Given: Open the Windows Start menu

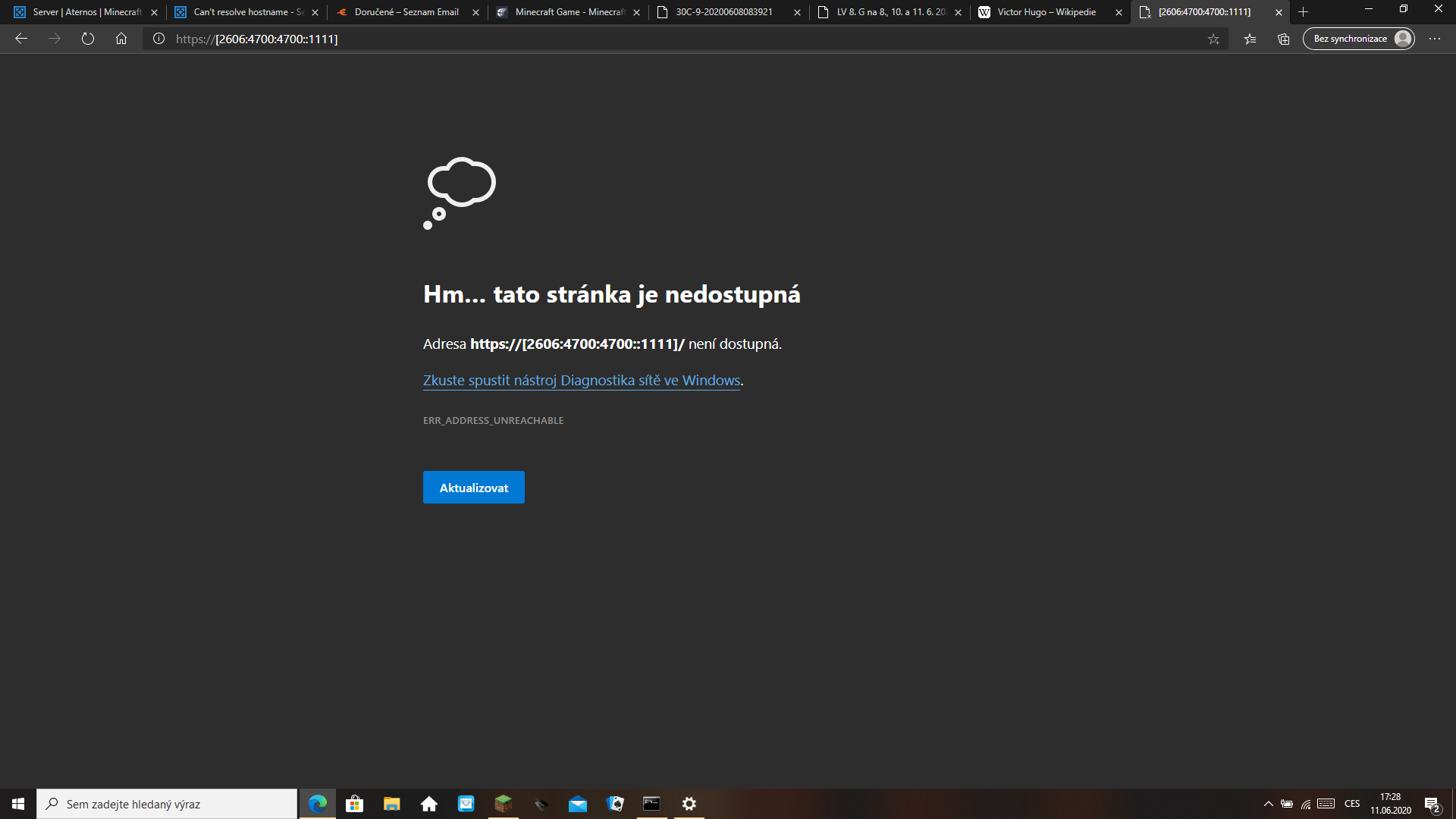Looking at the screenshot, I should tap(18, 804).
